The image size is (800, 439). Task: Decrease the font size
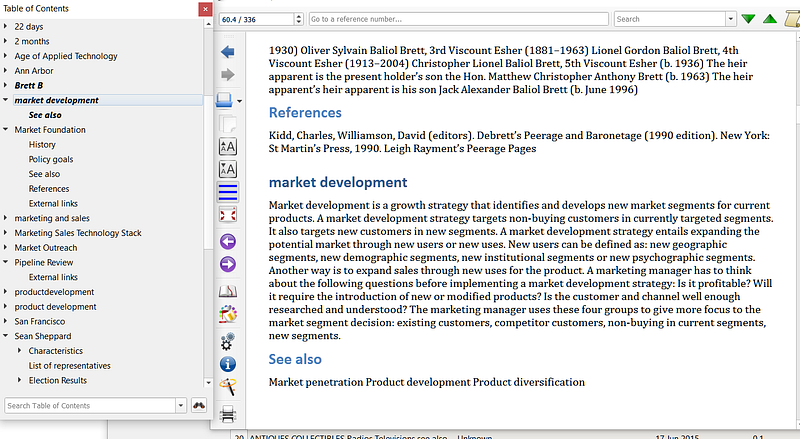(x=228, y=169)
